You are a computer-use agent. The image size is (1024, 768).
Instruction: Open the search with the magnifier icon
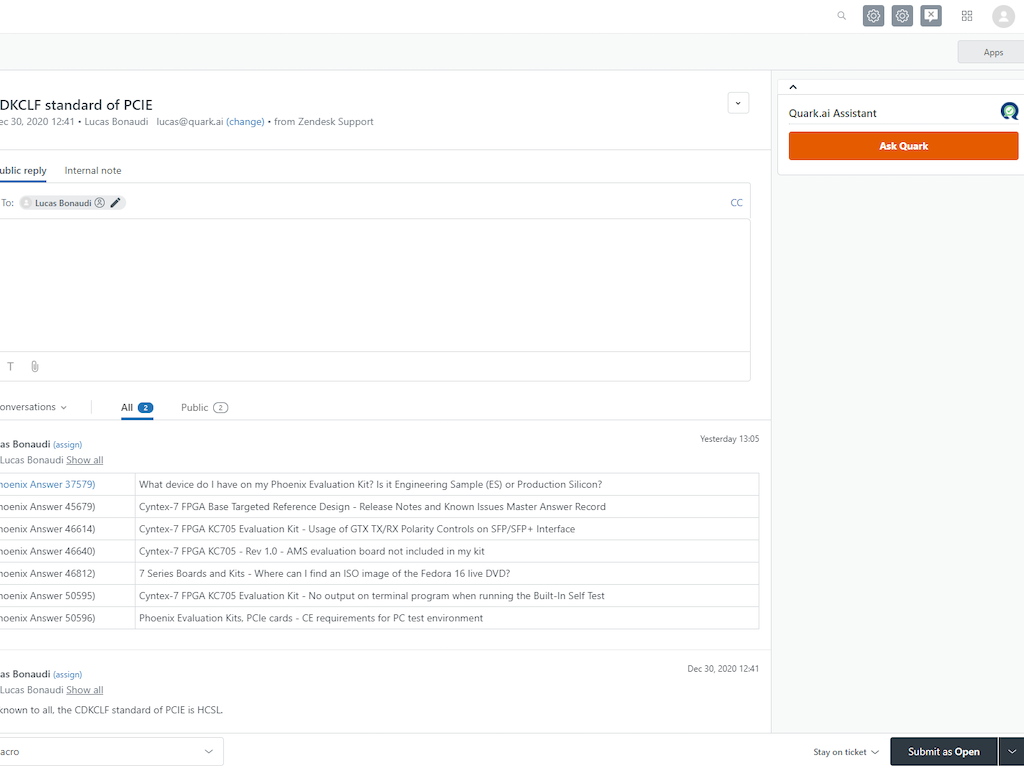pyautogui.click(x=841, y=16)
